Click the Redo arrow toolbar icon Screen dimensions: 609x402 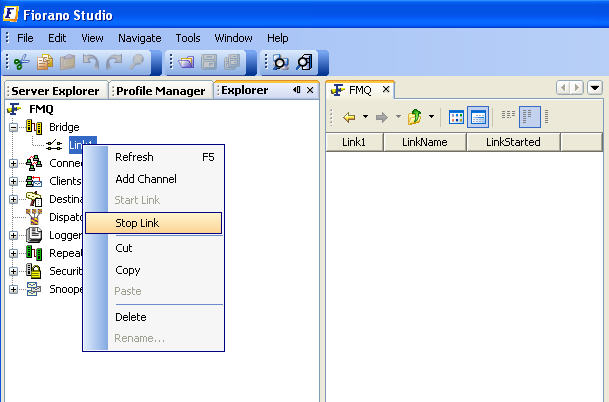click(x=114, y=62)
